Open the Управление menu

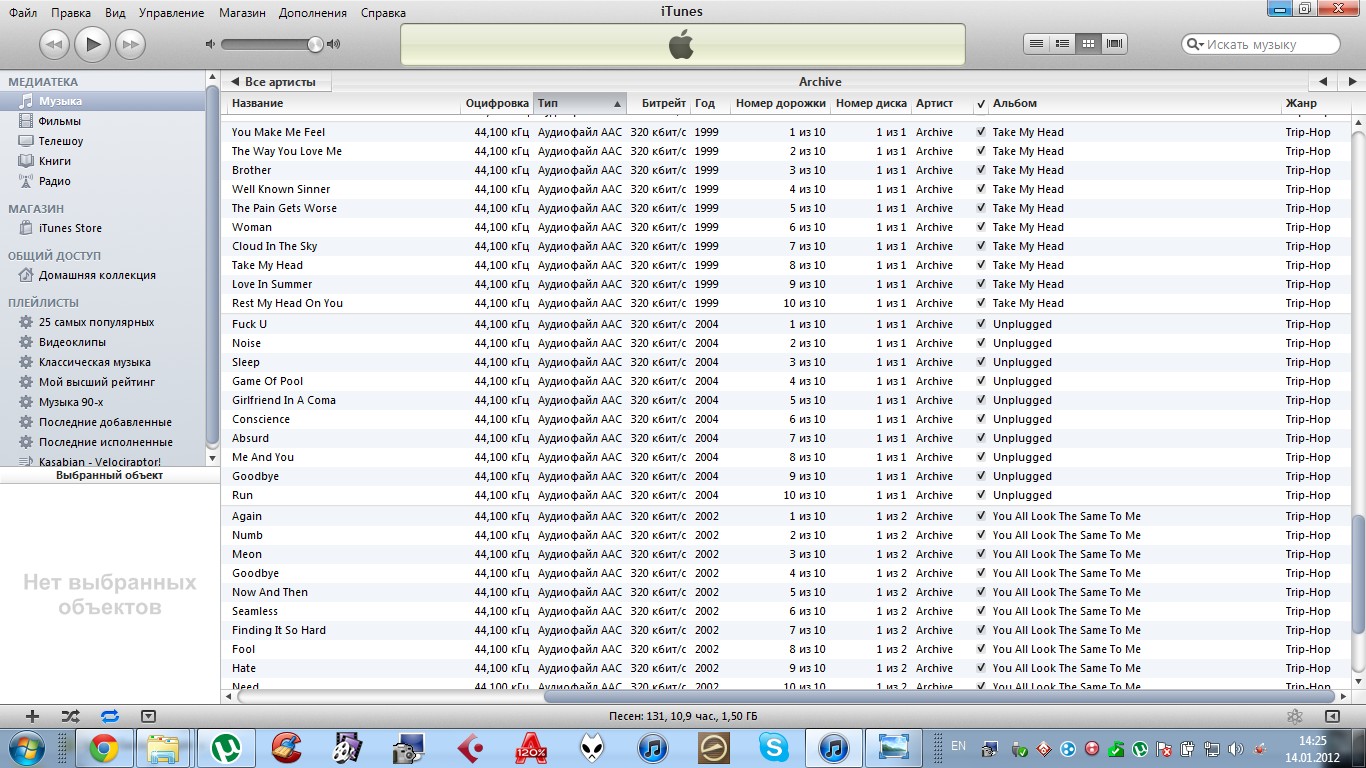click(171, 13)
